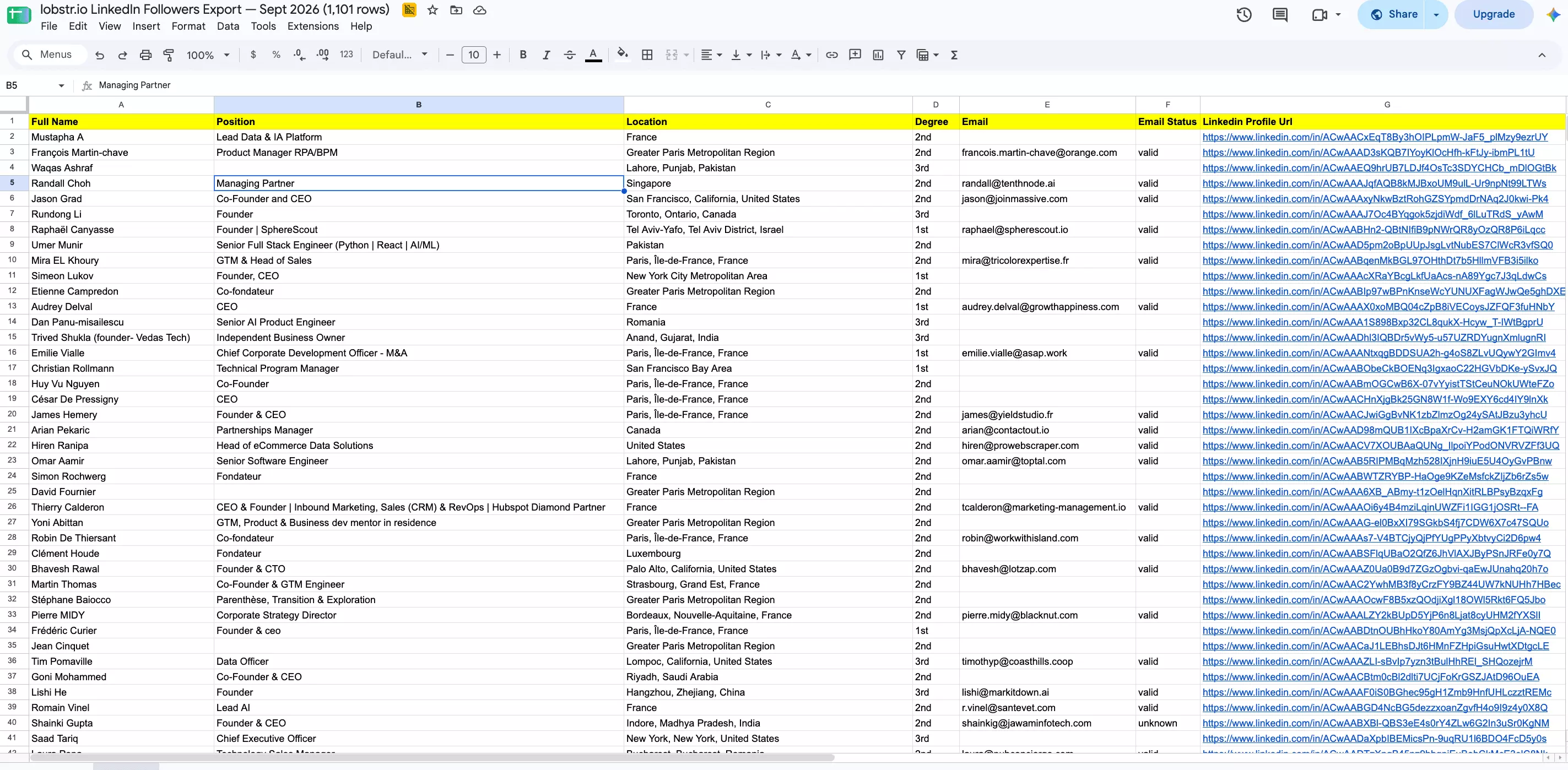Screen dimensions: 1568x770
Task: Select column B header
Action: 419,105
